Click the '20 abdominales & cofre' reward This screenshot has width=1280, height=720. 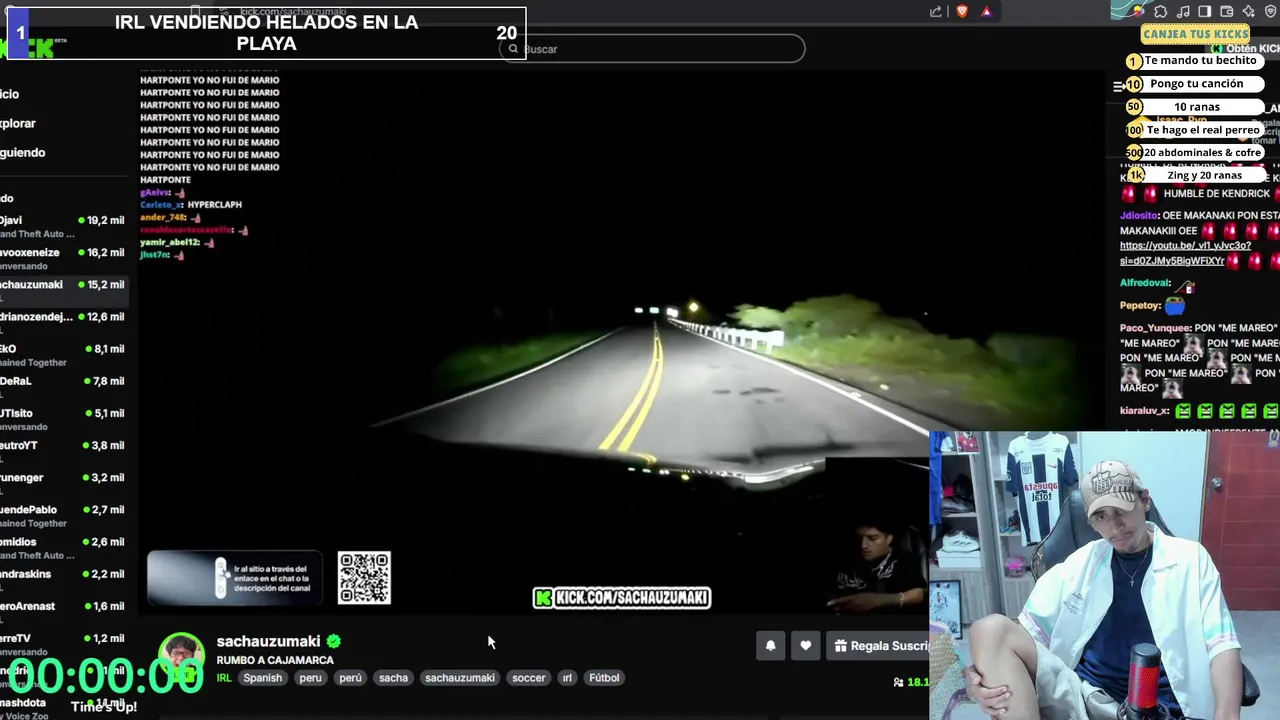pyautogui.click(x=1196, y=152)
